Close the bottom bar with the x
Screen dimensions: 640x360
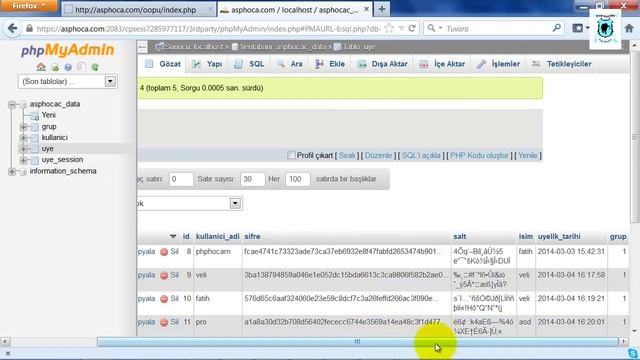coord(7,354)
